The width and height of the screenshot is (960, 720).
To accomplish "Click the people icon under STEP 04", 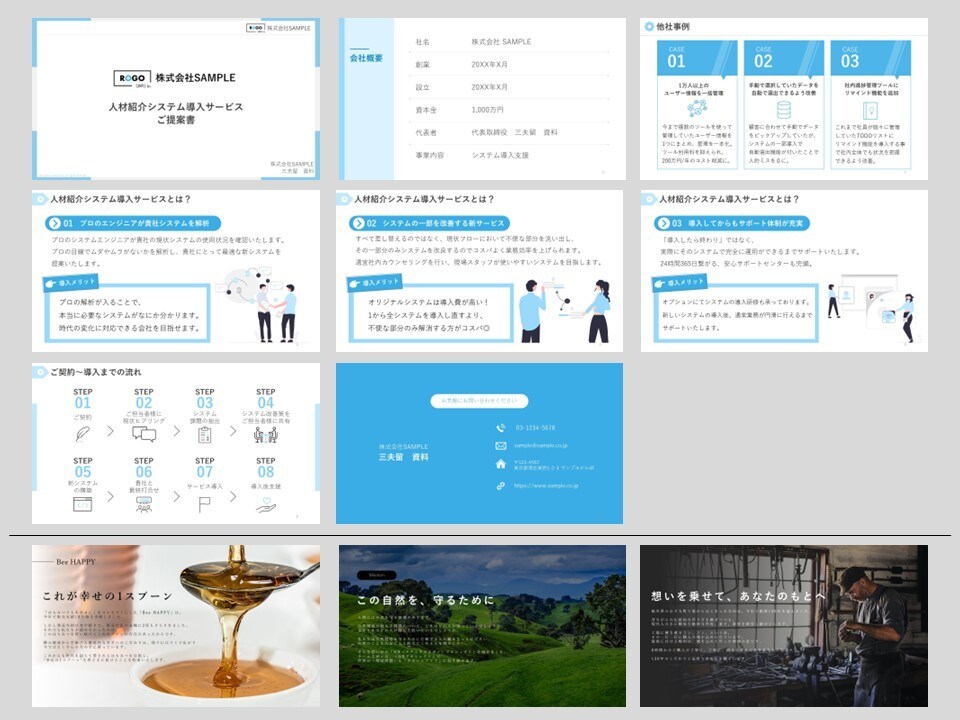I will click(266, 435).
